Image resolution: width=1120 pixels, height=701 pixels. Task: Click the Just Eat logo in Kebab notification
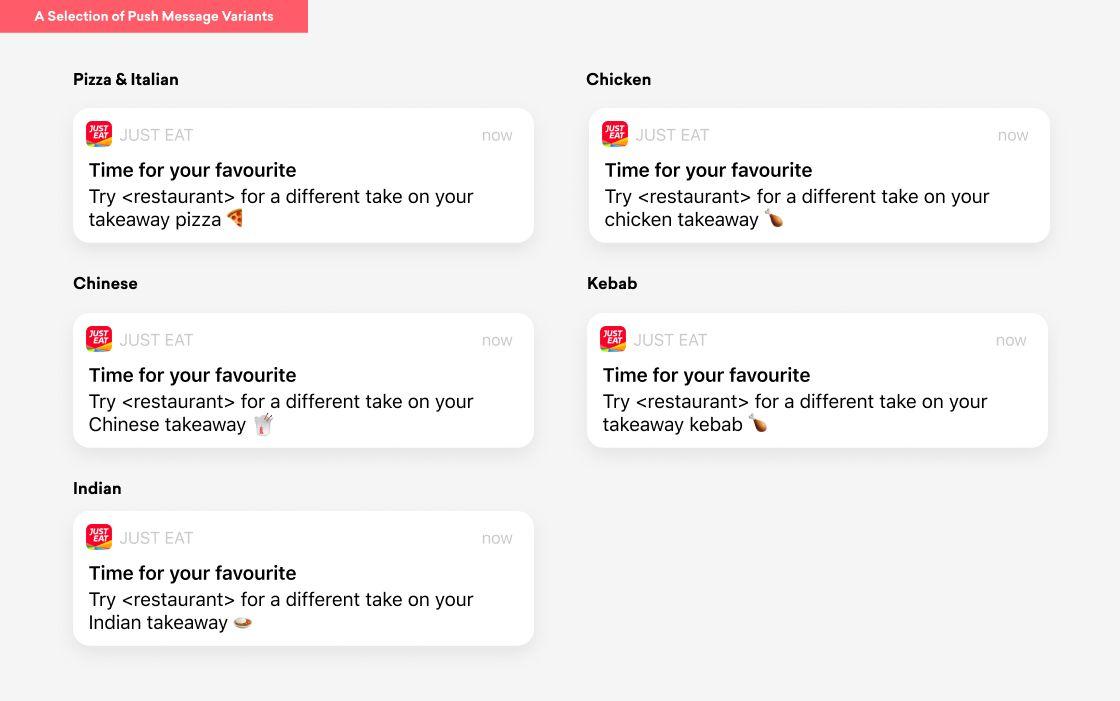tap(613, 339)
